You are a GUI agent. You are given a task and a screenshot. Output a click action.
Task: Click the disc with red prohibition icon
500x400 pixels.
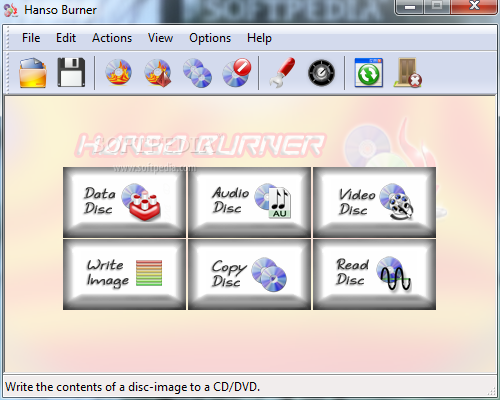pyautogui.click(x=237, y=72)
